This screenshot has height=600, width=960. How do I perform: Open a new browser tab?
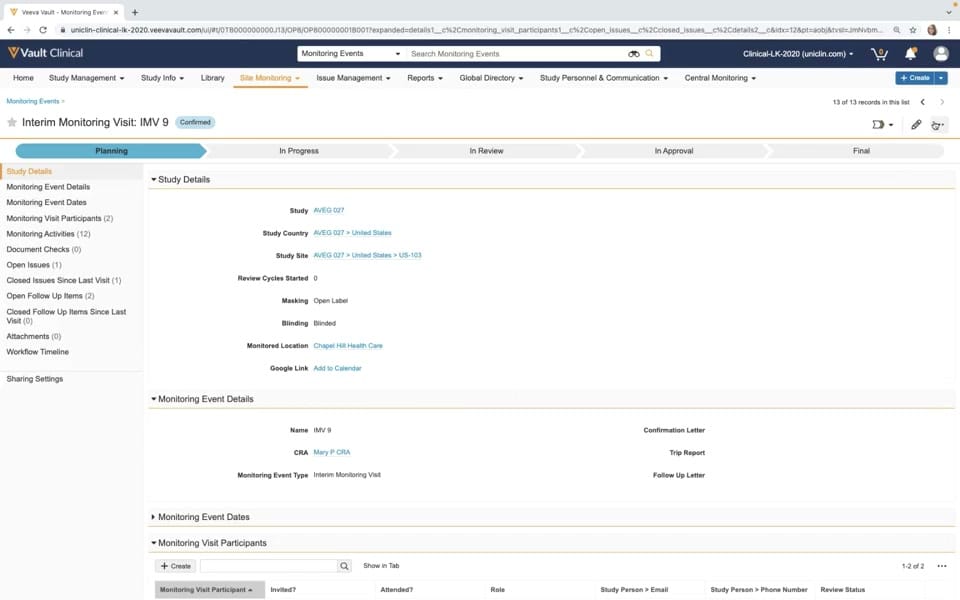tap(135, 12)
